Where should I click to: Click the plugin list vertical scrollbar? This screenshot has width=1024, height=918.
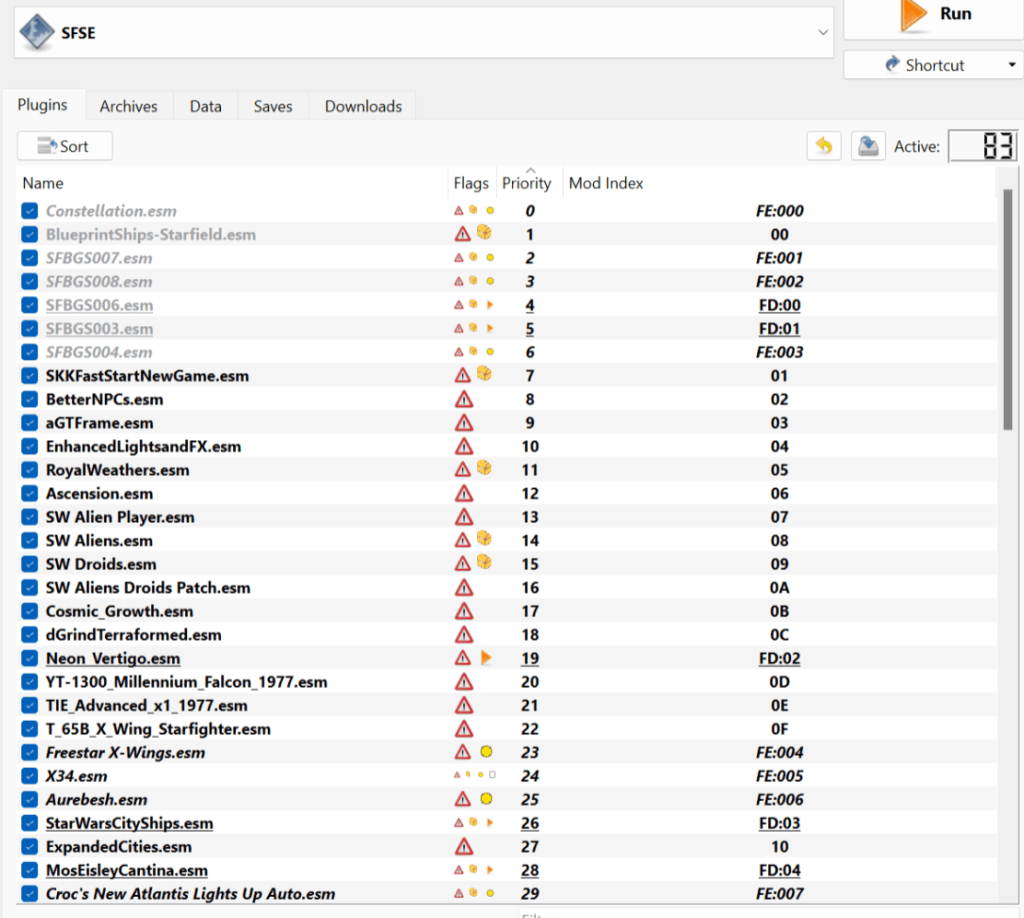(x=1008, y=310)
